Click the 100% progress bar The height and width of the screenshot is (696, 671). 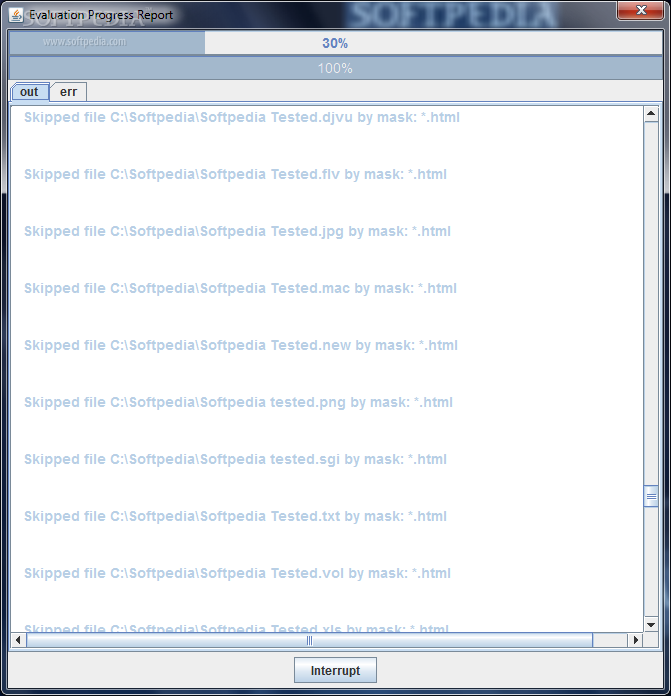336,68
